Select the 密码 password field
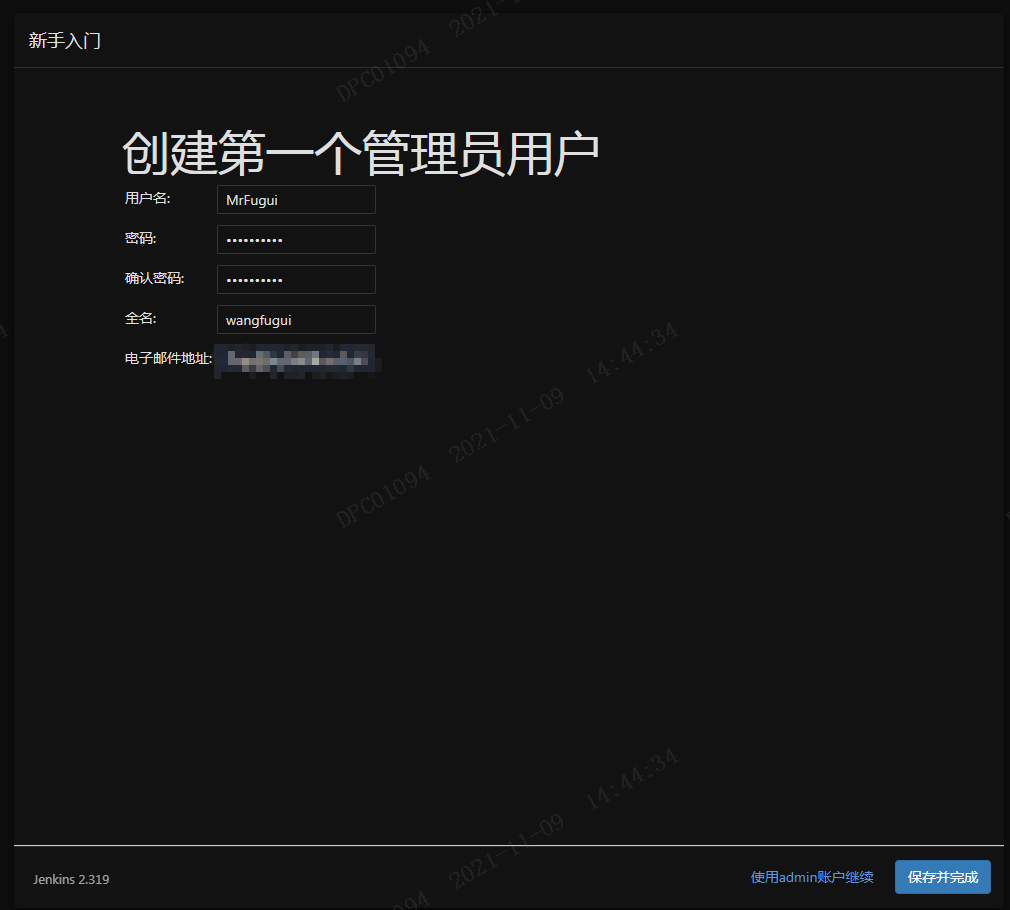1010x910 pixels. tap(295, 239)
